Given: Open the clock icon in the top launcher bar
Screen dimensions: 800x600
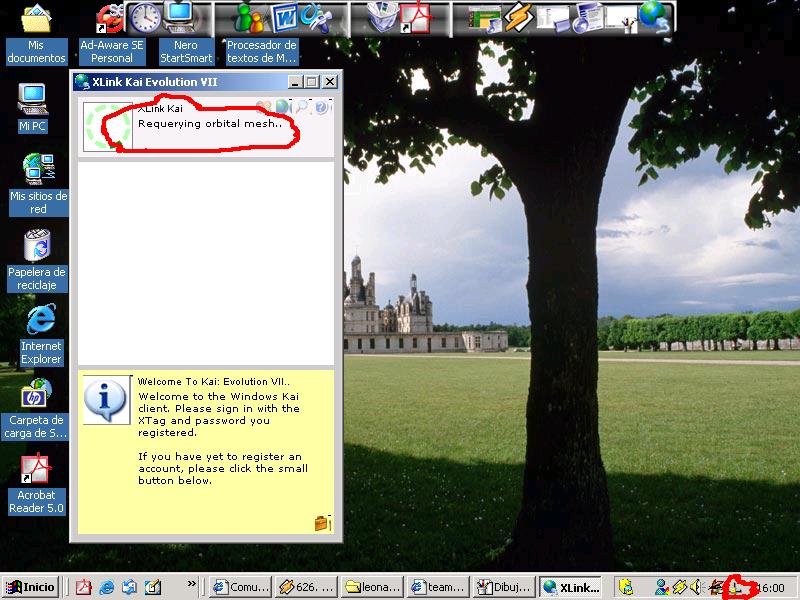Looking at the screenshot, I should 144,18.
